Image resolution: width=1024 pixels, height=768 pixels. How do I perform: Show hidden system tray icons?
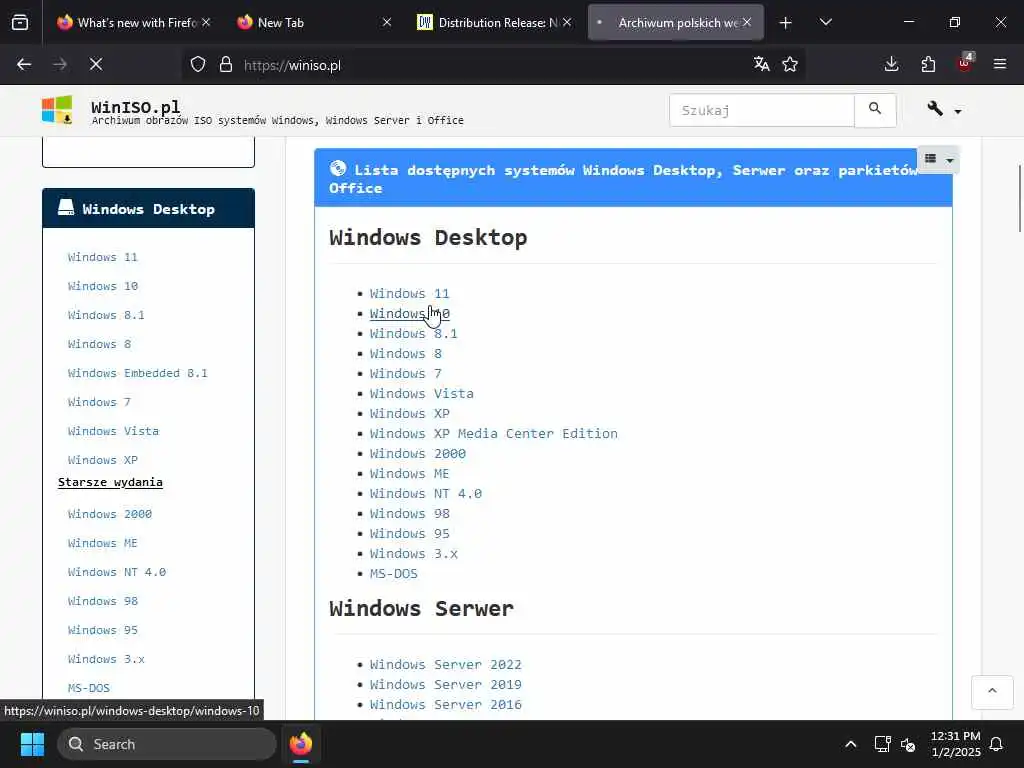850,744
